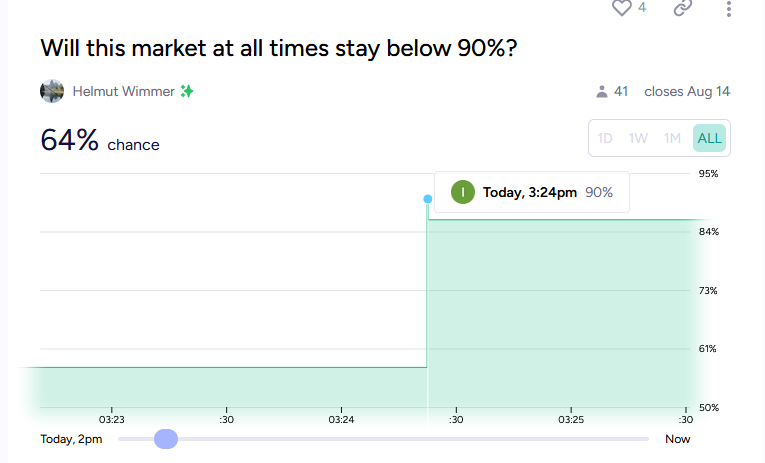The image size is (765, 463).
Task: Click the blue data point on the chart
Action: [x=428, y=199]
